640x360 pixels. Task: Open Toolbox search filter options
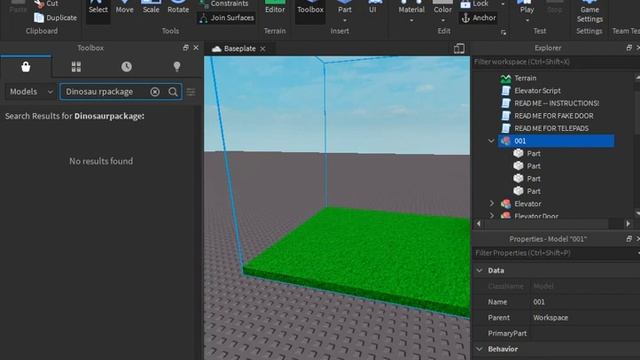191,92
